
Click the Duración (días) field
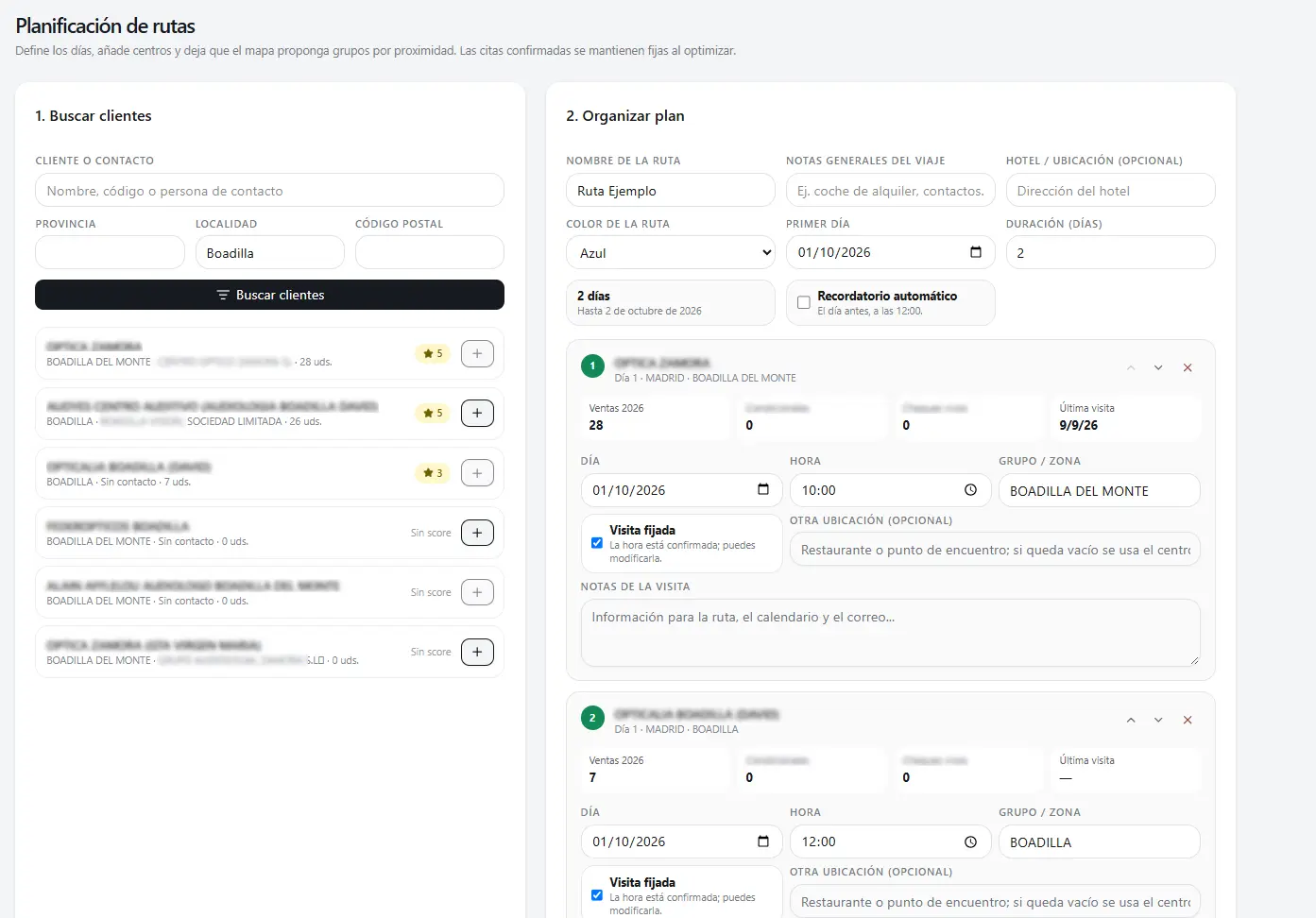[x=1111, y=252]
